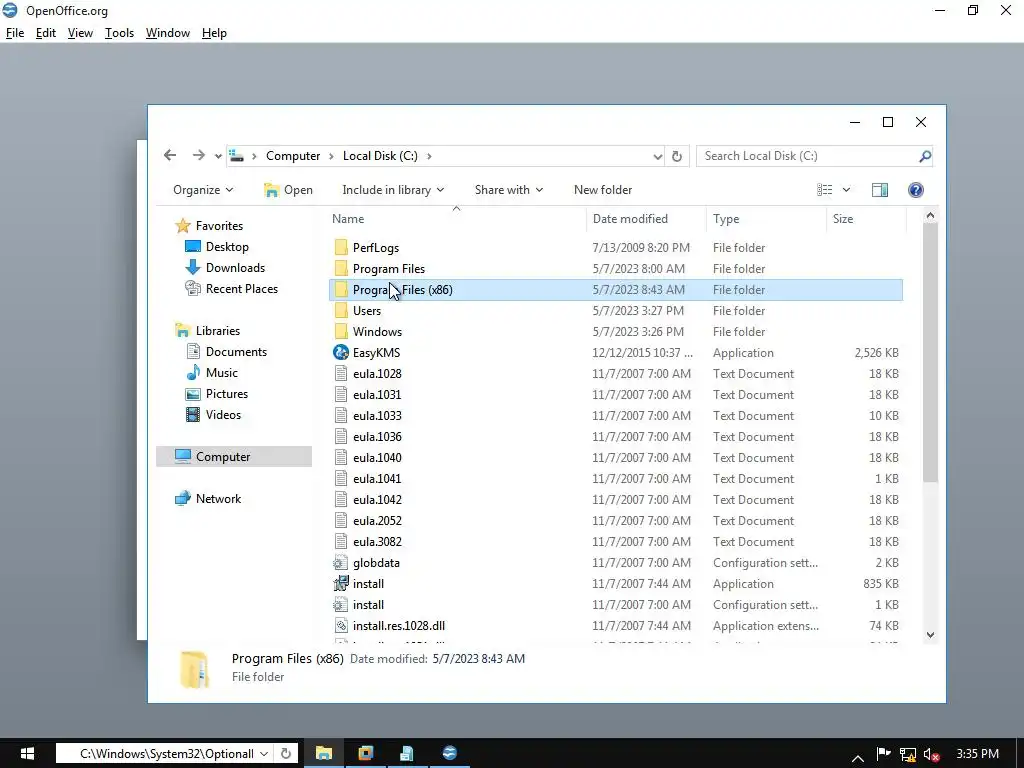Viewport: 1024px width, 768px height.
Task: Click the refresh button beside address bar
Action: (677, 156)
